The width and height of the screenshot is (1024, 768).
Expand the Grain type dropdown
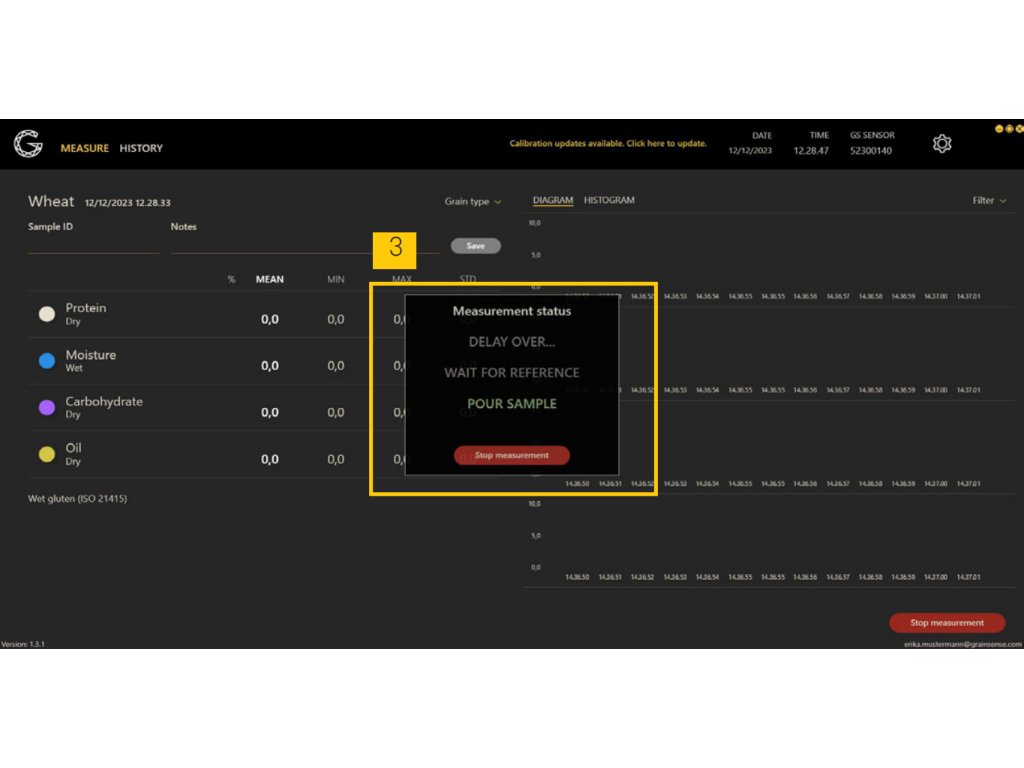[473, 201]
